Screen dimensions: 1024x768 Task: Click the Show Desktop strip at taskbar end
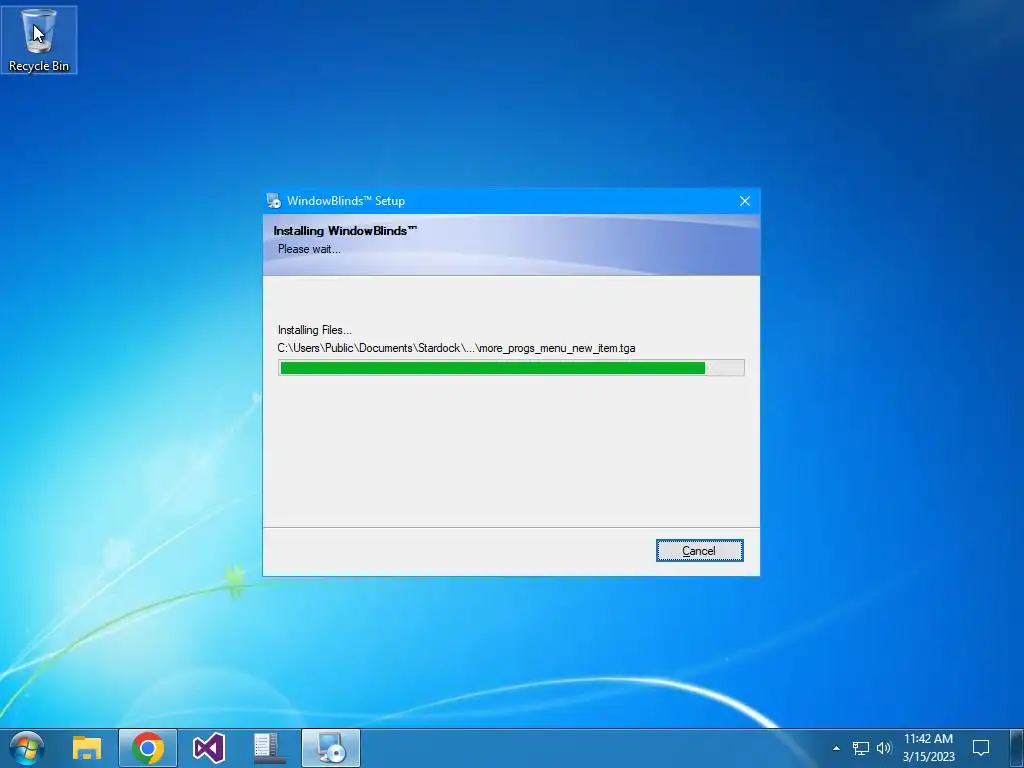[x=1017, y=748]
